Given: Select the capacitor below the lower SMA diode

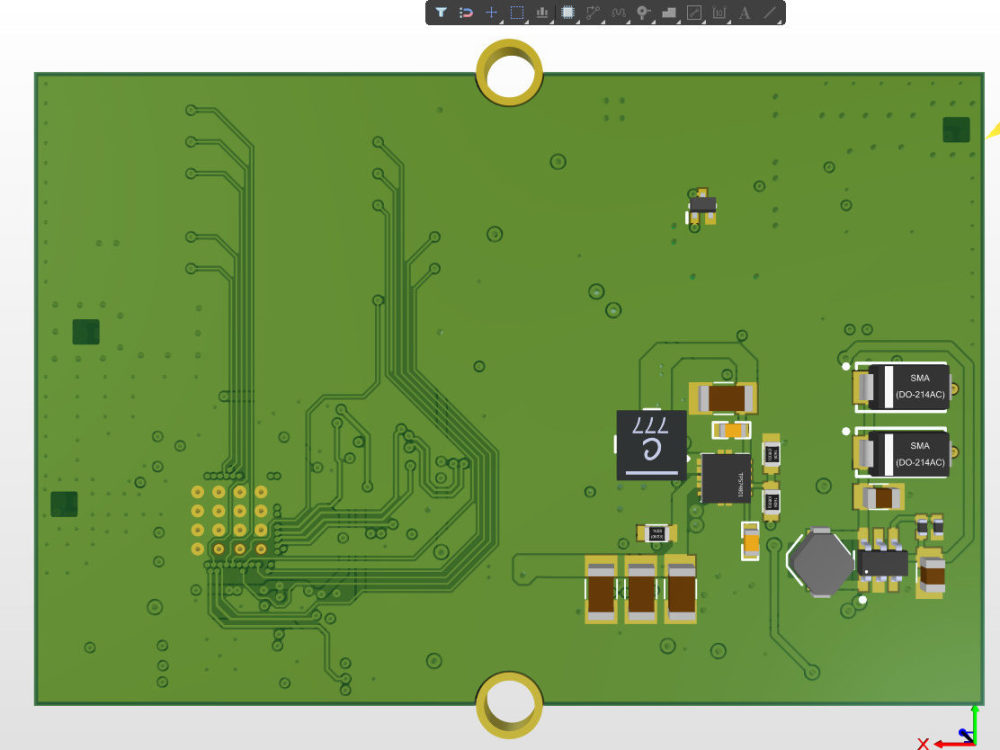Looking at the screenshot, I should point(879,497).
